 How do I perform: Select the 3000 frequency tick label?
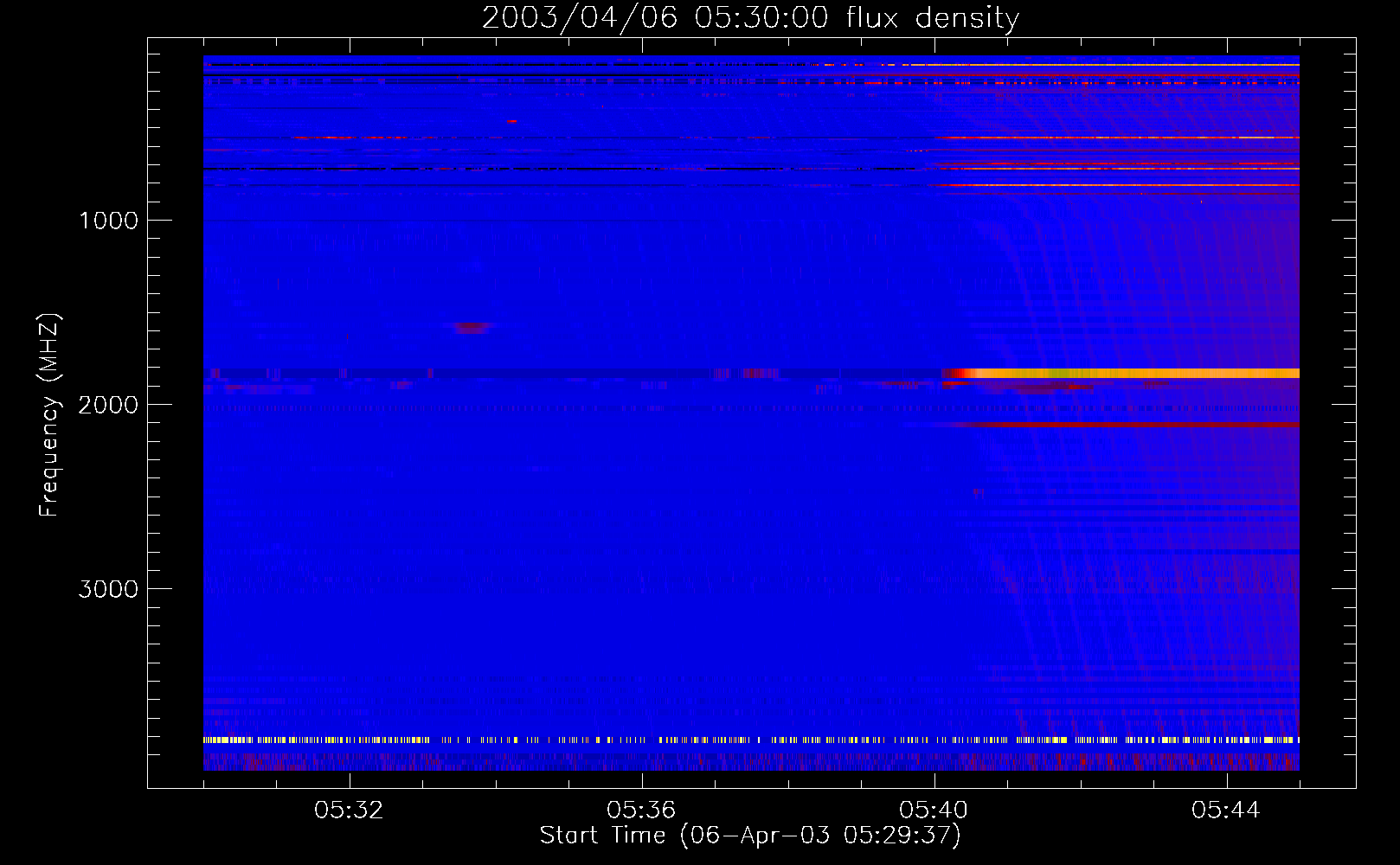coord(108,589)
